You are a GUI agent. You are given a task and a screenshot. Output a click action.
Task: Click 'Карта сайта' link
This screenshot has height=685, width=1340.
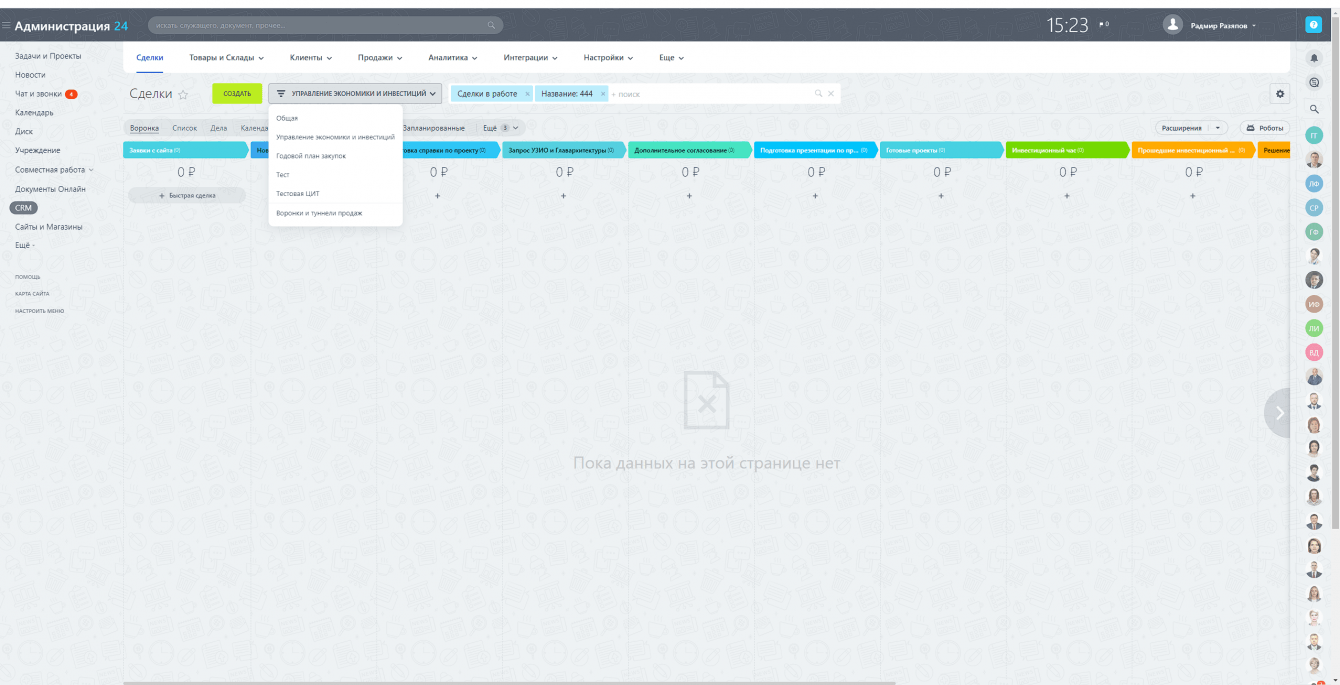pos(32,294)
